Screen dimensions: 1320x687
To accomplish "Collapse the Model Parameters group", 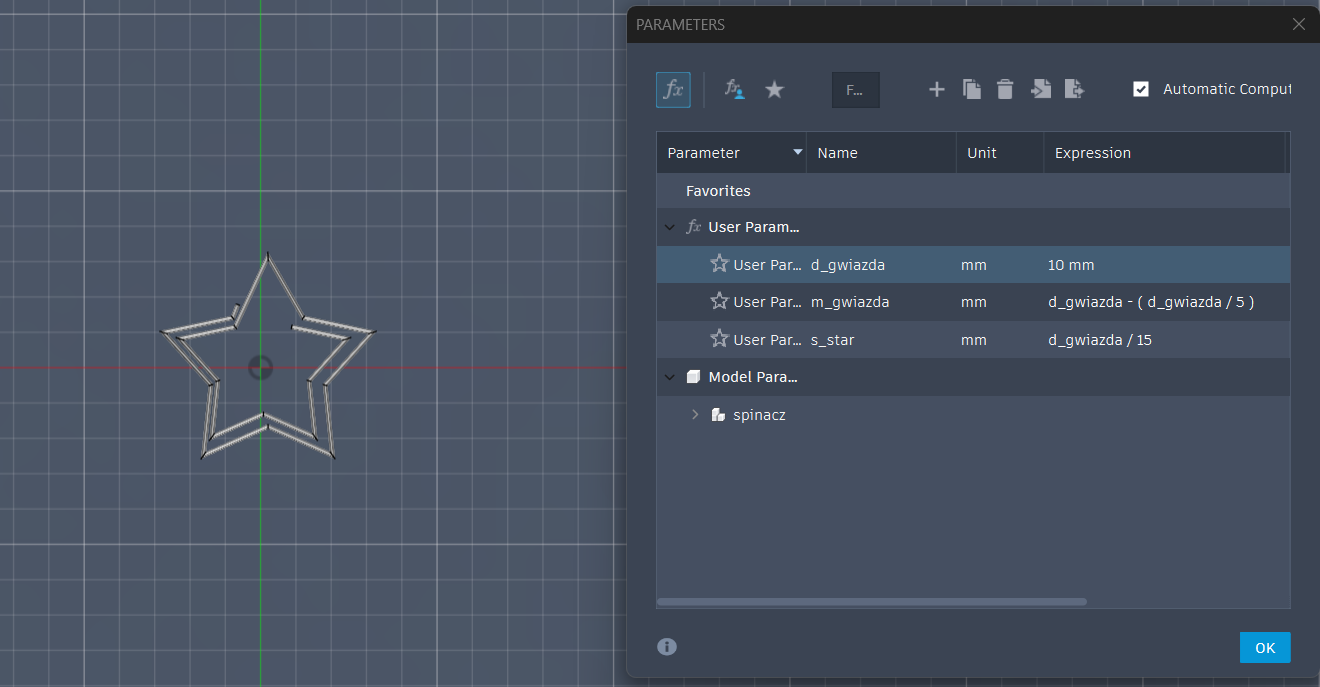I will tap(669, 377).
